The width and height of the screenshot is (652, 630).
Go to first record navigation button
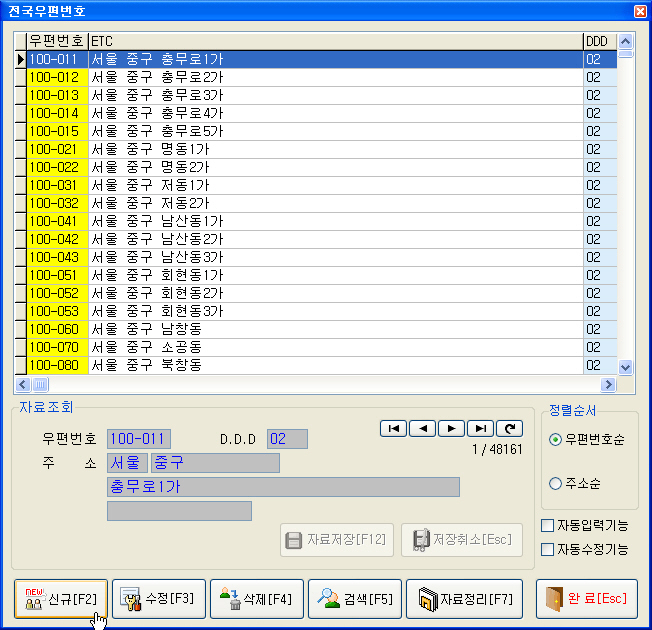click(393, 428)
